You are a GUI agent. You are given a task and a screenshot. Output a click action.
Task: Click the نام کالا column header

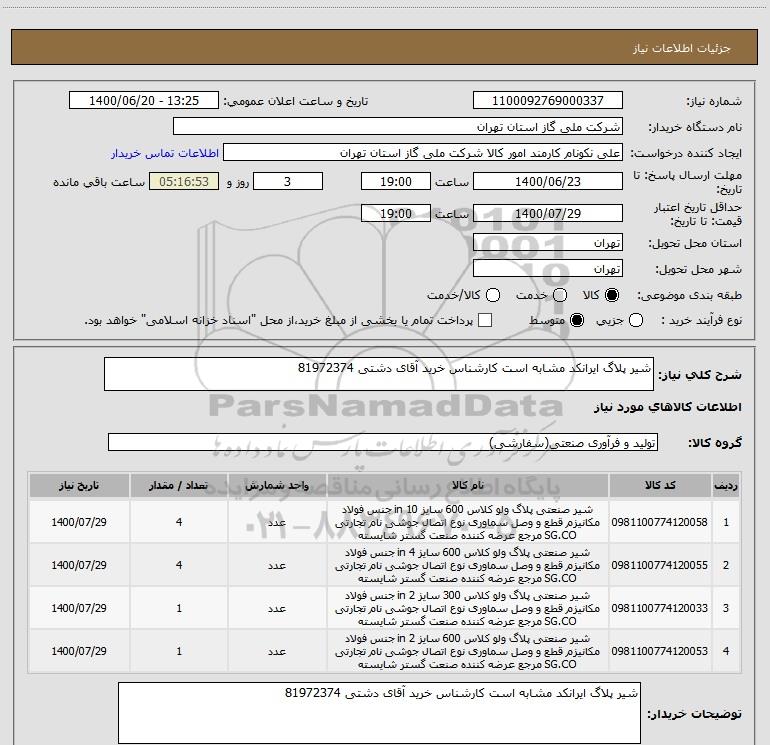point(468,486)
